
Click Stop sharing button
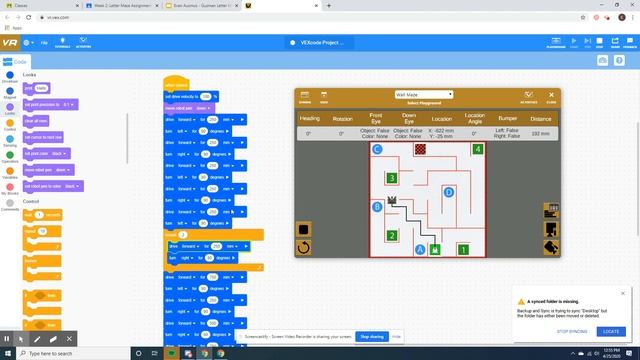click(372, 337)
